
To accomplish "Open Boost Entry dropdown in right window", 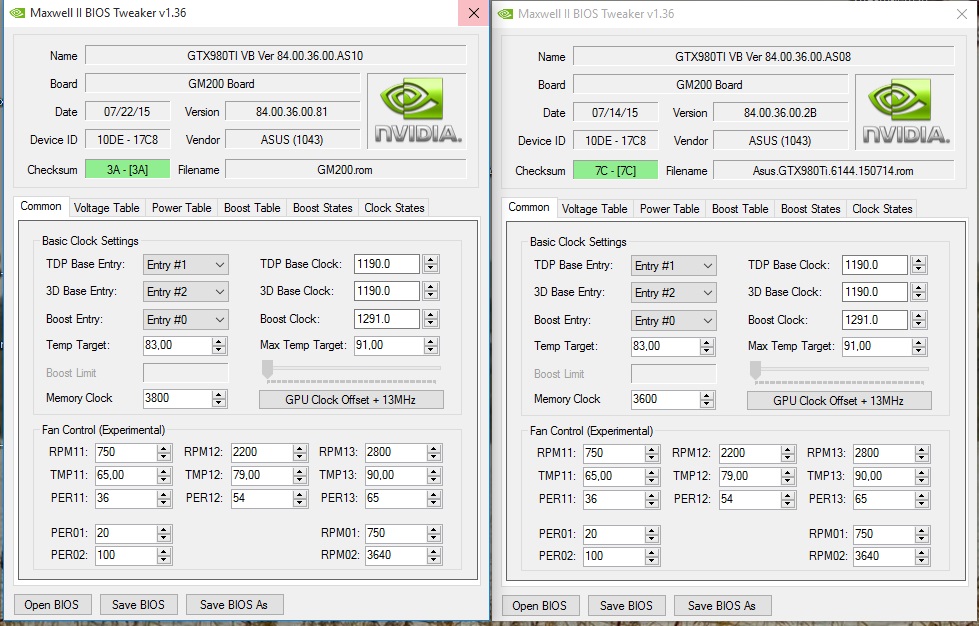I will coord(674,321).
